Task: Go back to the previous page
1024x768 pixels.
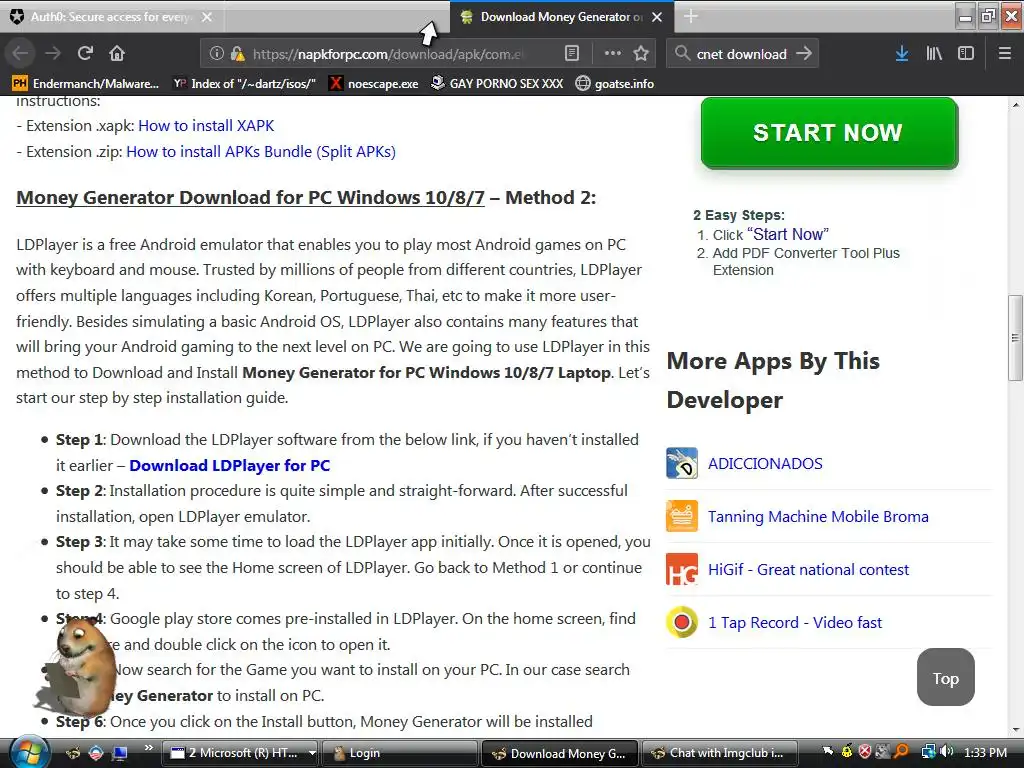Action: 20,54
